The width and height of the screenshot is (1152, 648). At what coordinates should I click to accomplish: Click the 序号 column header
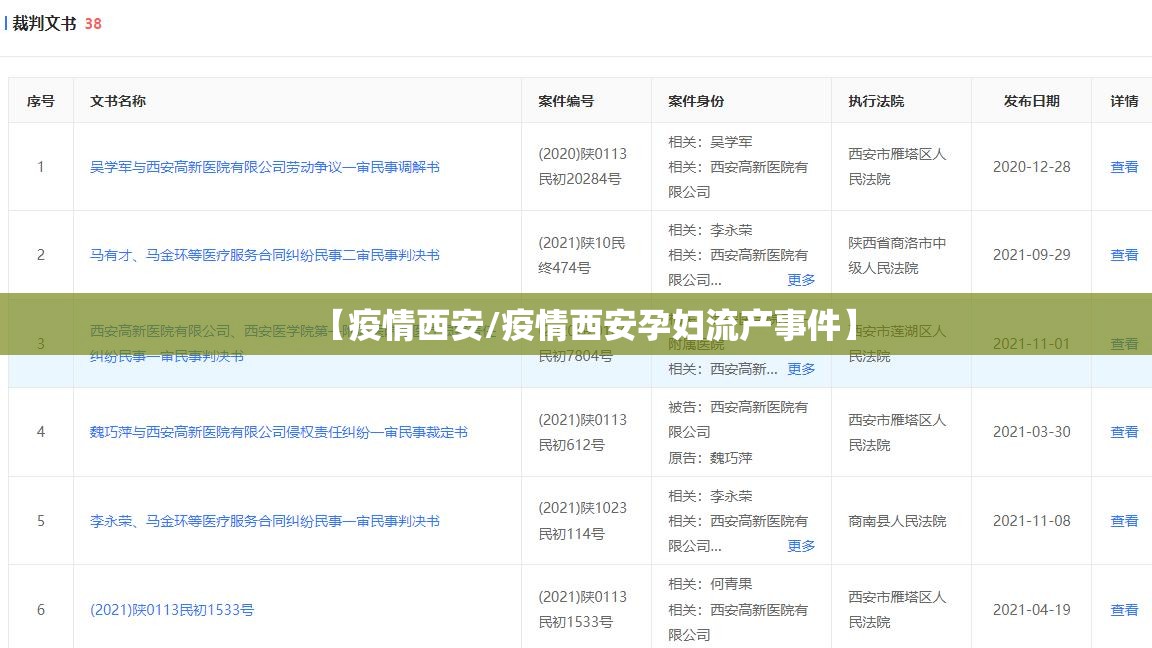point(40,101)
